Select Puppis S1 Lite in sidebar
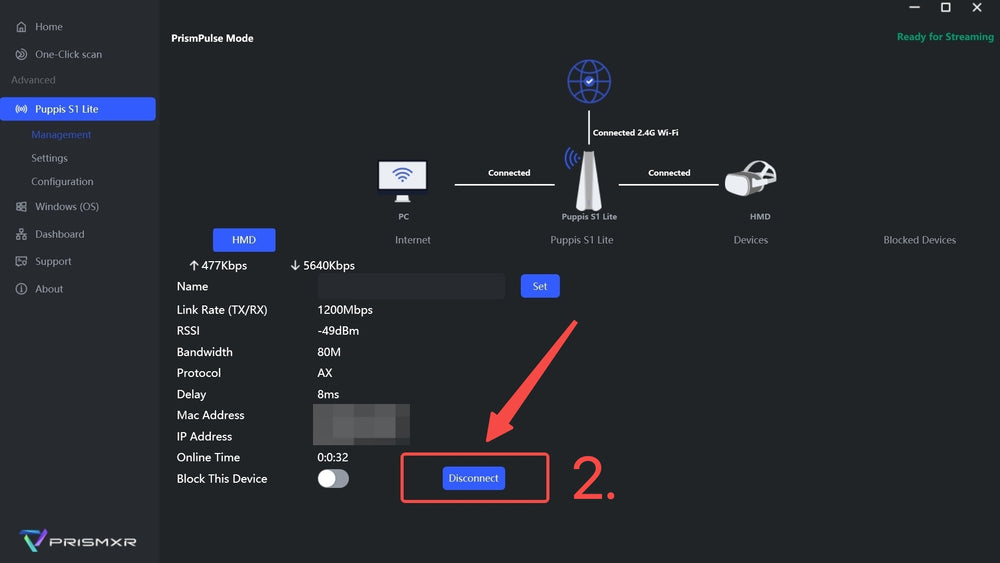Viewport: 1000px width, 563px height. click(x=78, y=109)
